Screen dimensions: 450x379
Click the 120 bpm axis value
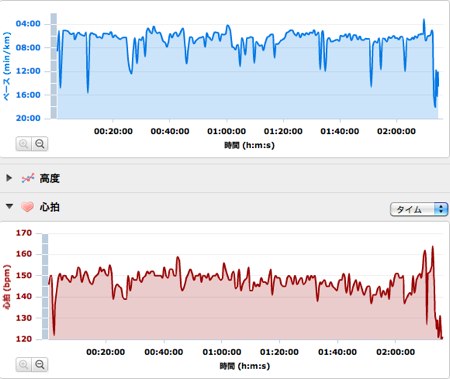(x=24, y=339)
